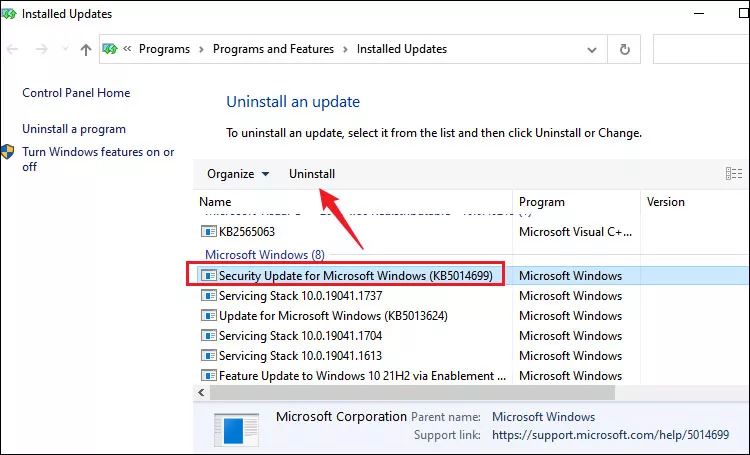Click icon of KB2565063 update
Screen dimensions: 750x455
(208, 232)
